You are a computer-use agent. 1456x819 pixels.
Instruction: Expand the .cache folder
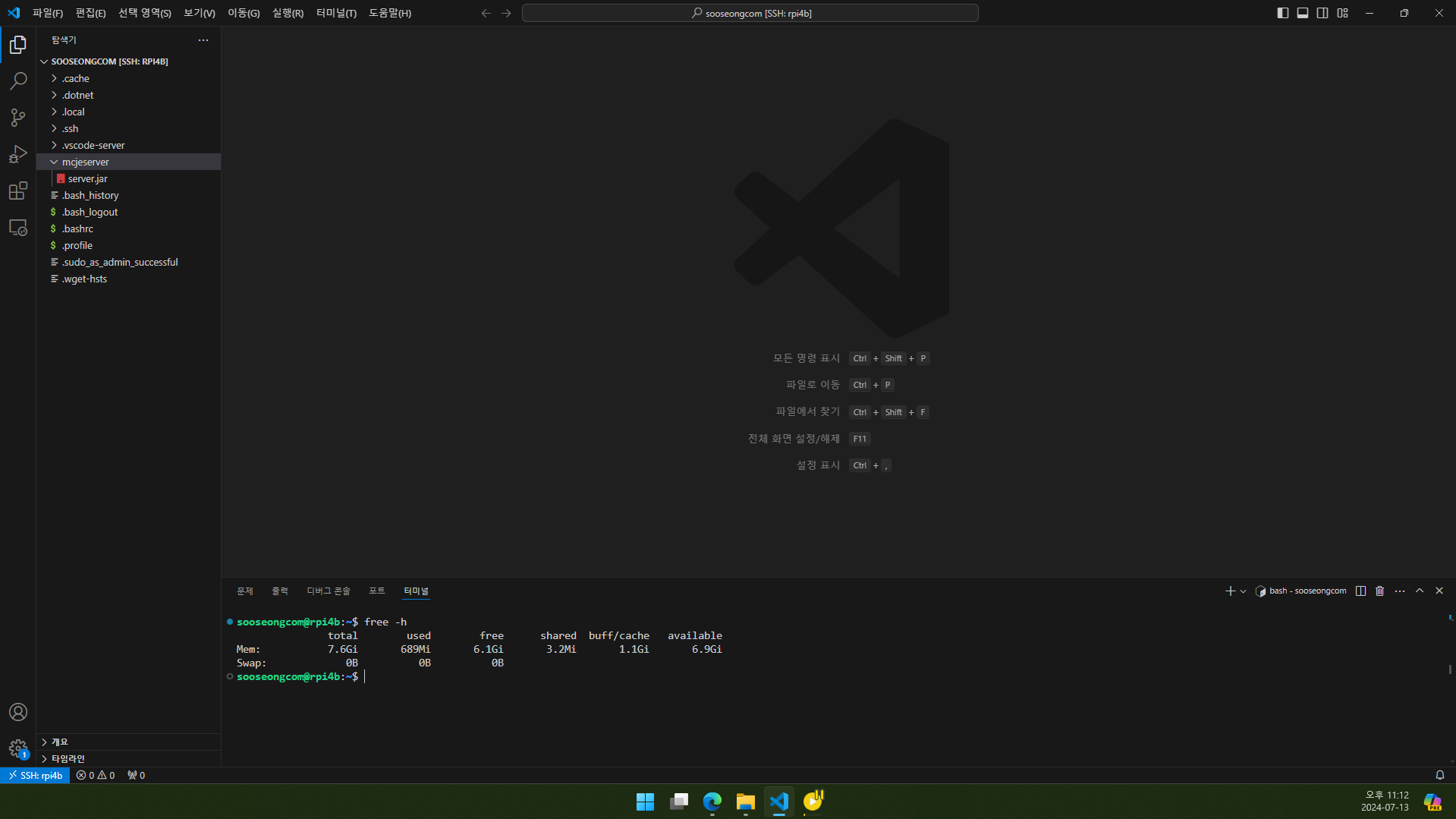coord(128,78)
